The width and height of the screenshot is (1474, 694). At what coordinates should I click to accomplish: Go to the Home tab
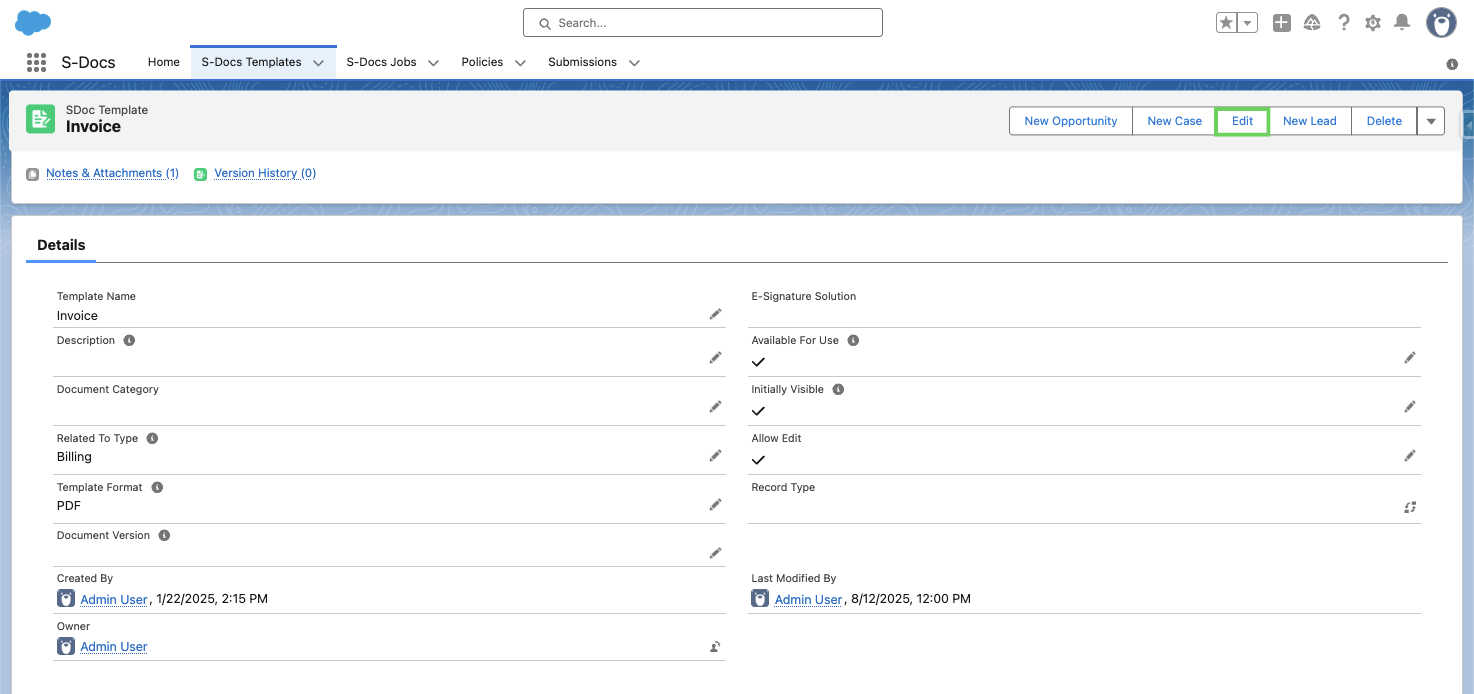click(x=164, y=62)
